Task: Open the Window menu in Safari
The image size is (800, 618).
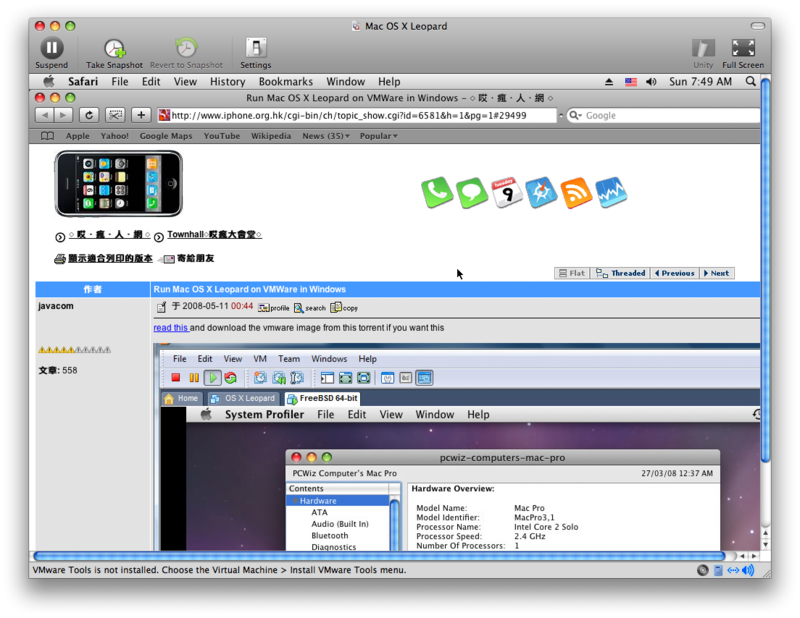Action: click(x=345, y=82)
